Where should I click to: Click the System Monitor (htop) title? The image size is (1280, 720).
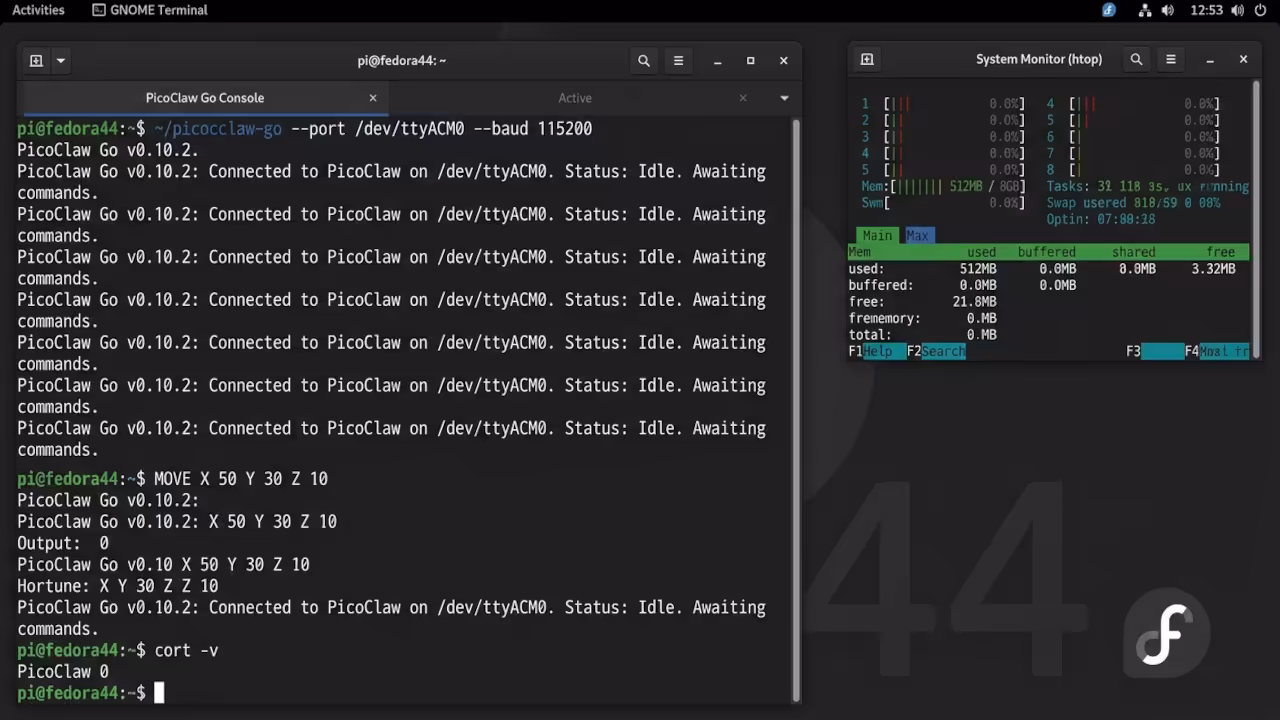pos(1039,59)
